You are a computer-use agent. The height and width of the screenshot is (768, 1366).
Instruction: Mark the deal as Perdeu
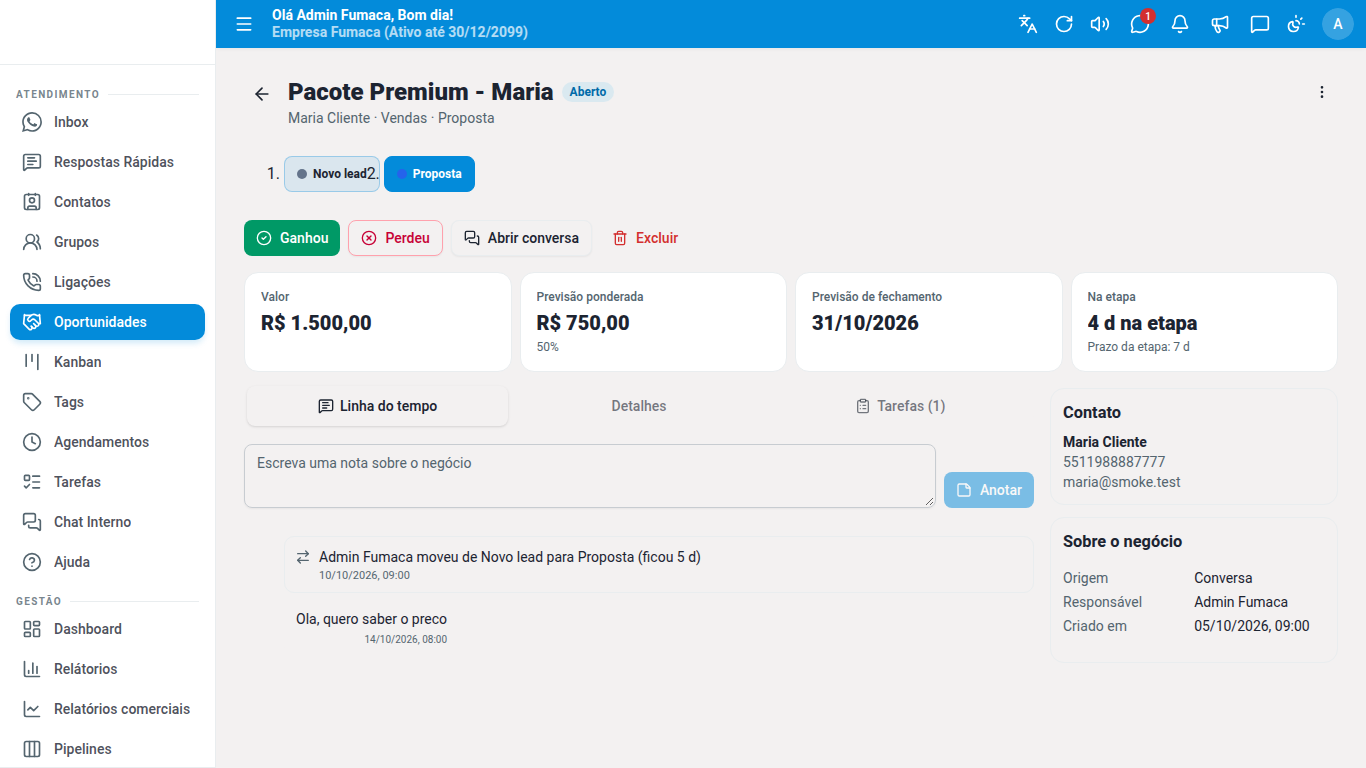coord(395,238)
